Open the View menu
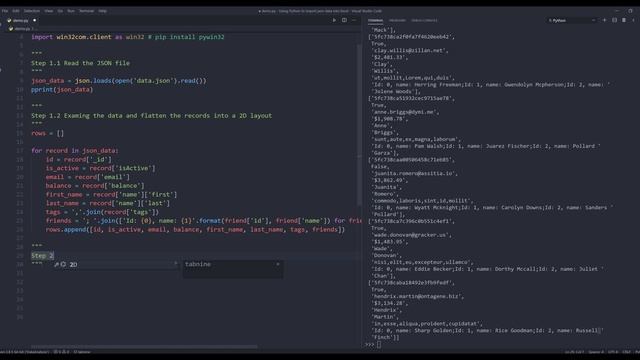Viewport: 640px width, 360px height. (49, 11)
